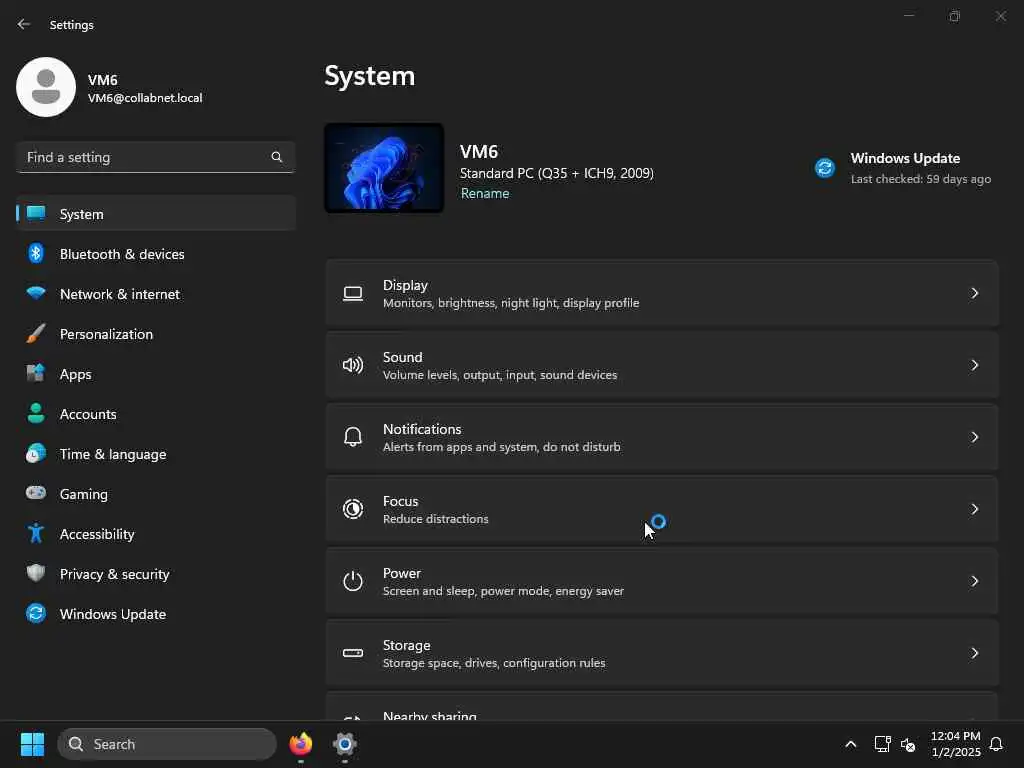Click the taskbar Search box
1024x768 pixels.
tap(167, 744)
